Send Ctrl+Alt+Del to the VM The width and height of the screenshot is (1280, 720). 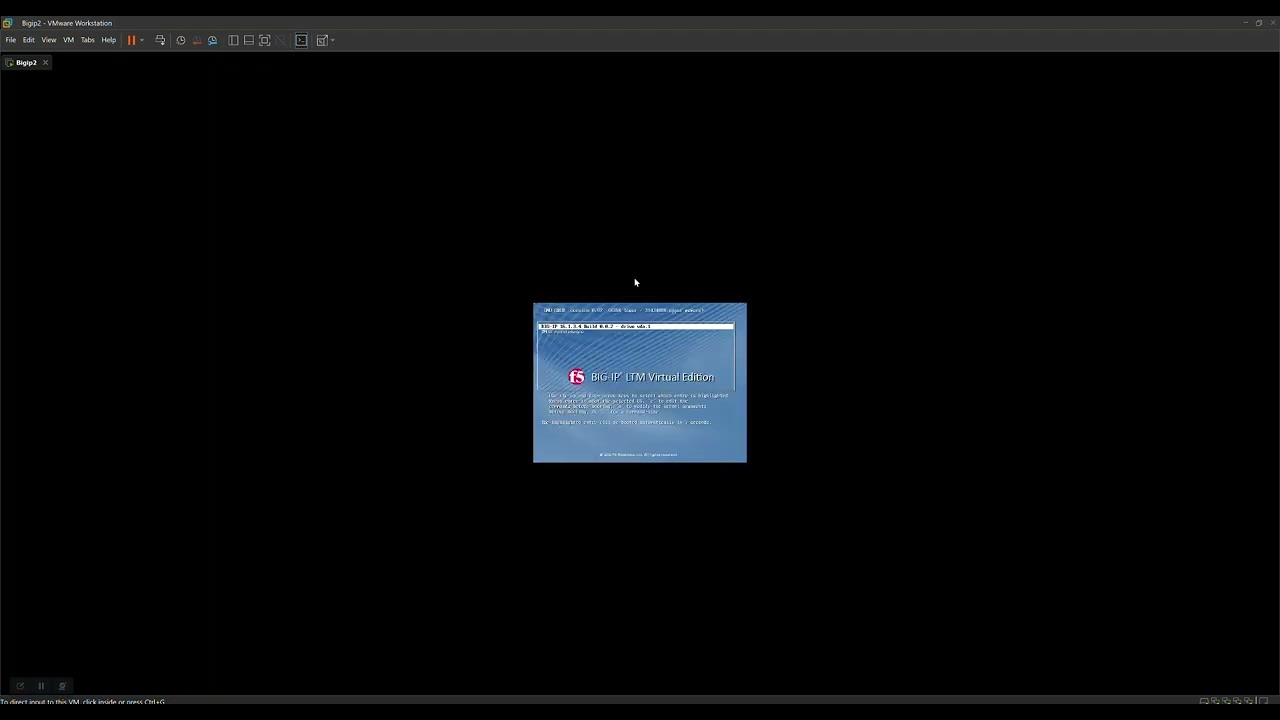(160, 40)
